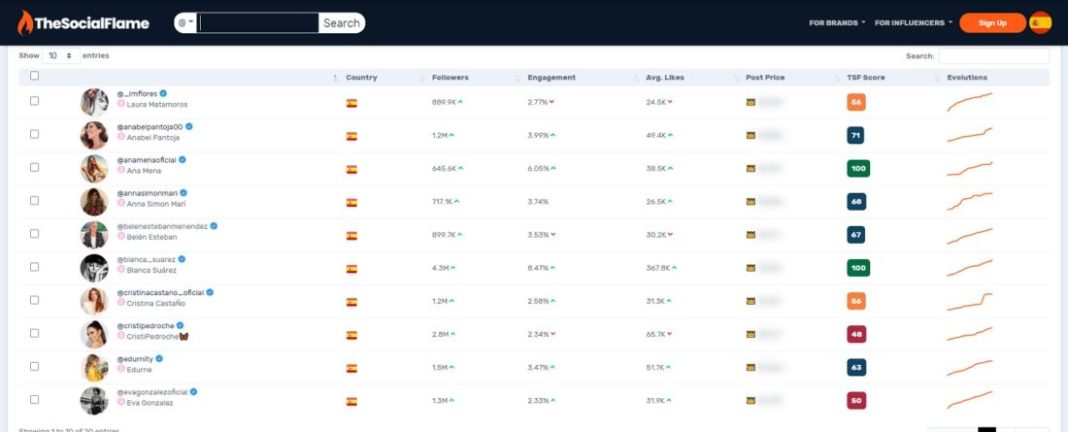Click verified badge next to @_lmflores
1068x432 pixels.
click(163, 93)
